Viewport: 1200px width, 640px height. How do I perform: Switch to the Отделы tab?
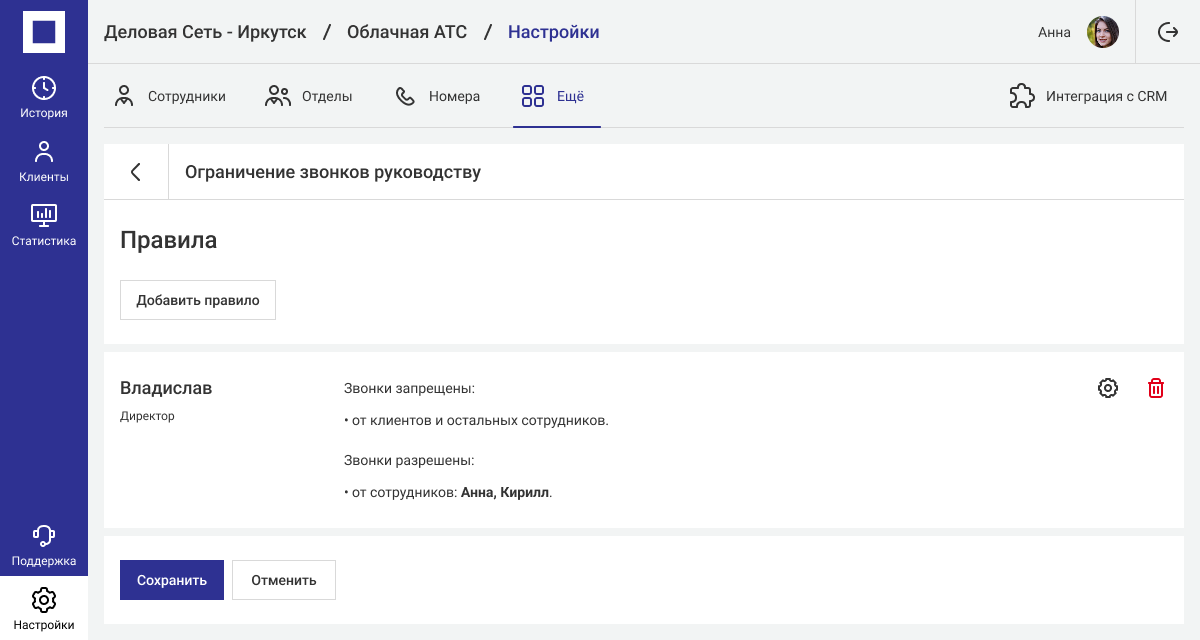click(309, 97)
